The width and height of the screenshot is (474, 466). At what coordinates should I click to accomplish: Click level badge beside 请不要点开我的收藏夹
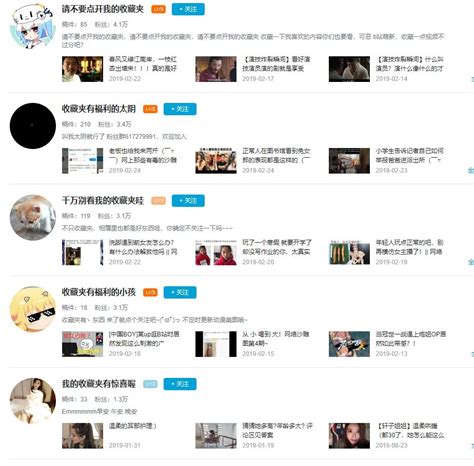(x=158, y=9)
